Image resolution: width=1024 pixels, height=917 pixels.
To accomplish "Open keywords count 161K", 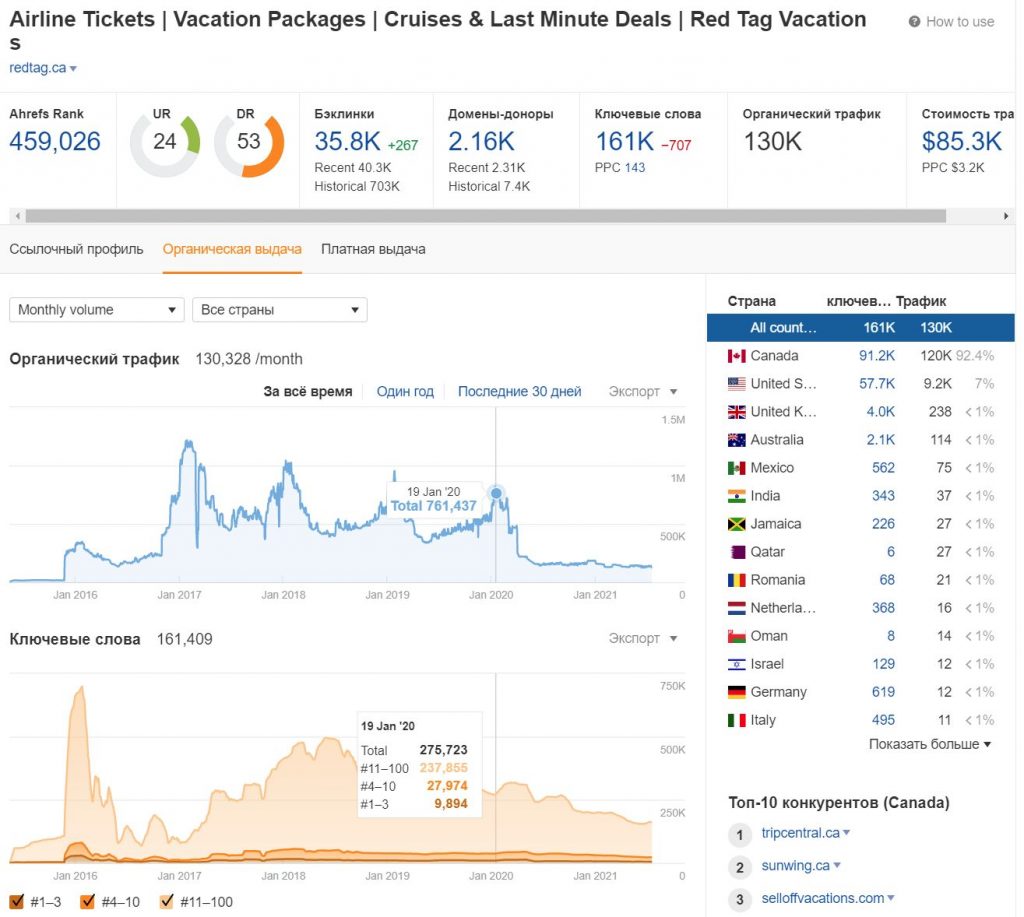I will pyautogui.click(x=624, y=142).
